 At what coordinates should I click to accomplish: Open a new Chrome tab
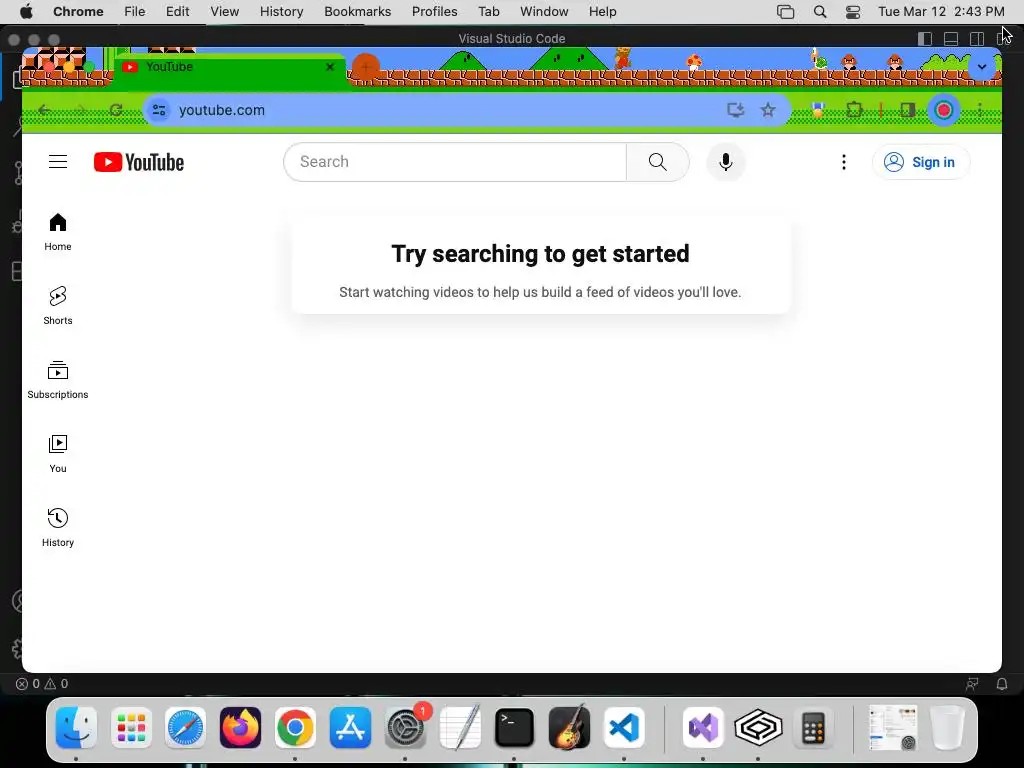(x=366, y=67)
